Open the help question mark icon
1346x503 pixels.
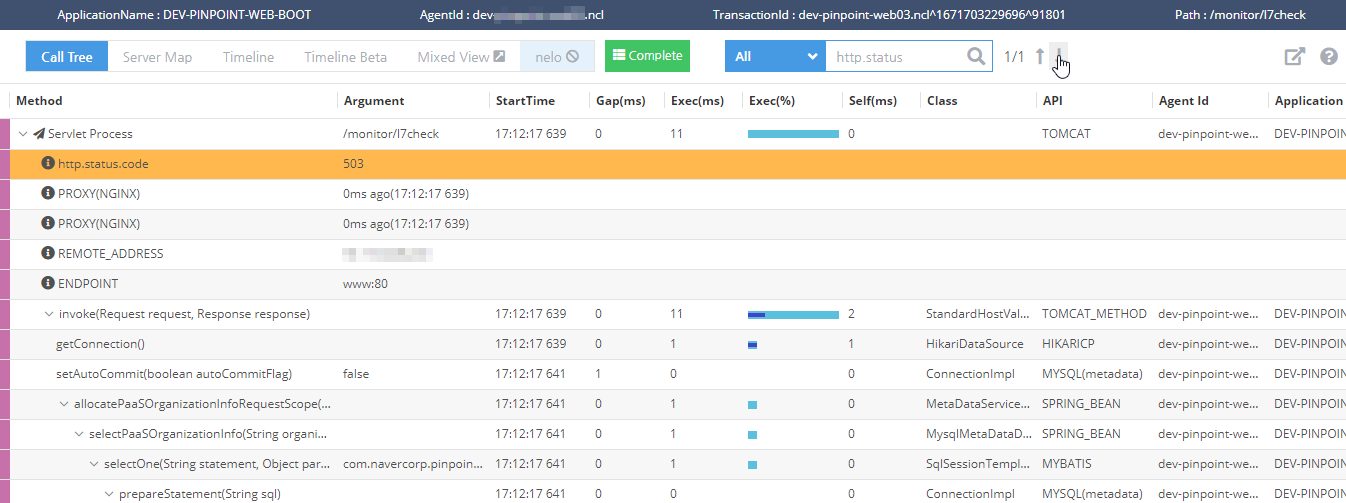1329,57
